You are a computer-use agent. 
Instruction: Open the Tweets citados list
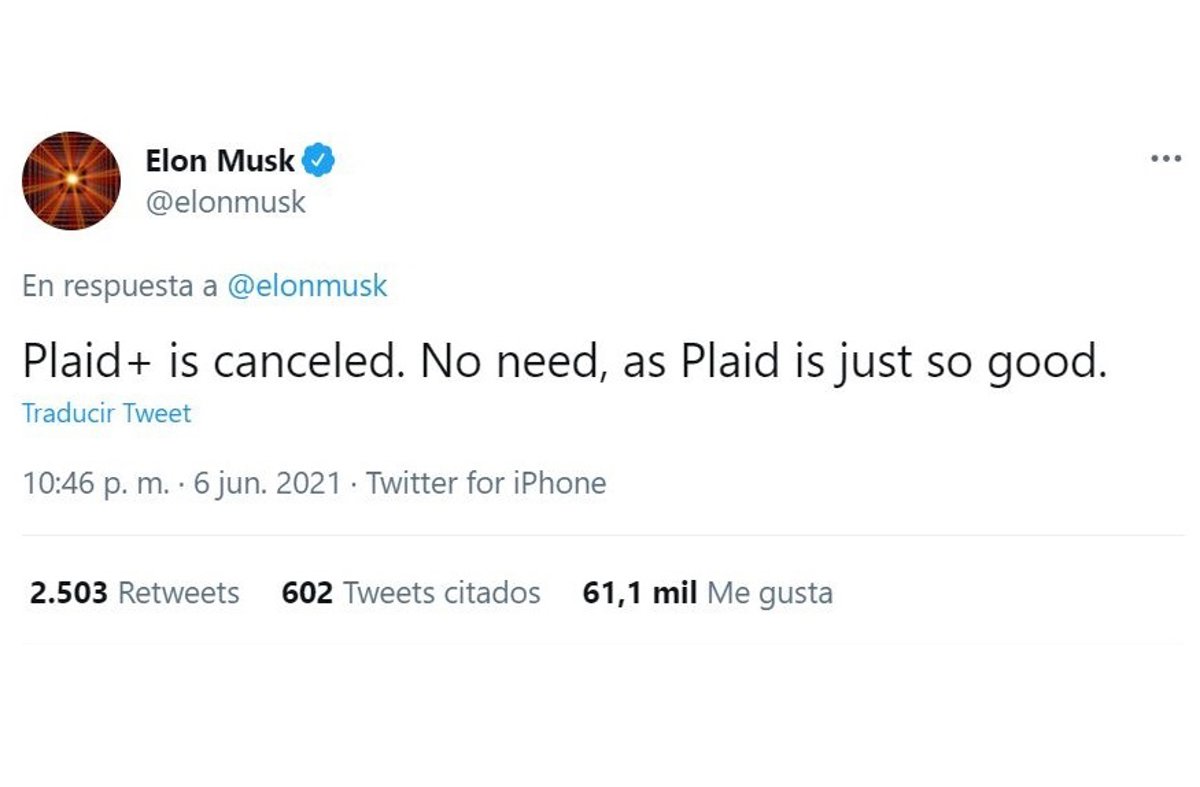(x=442, y=593)
